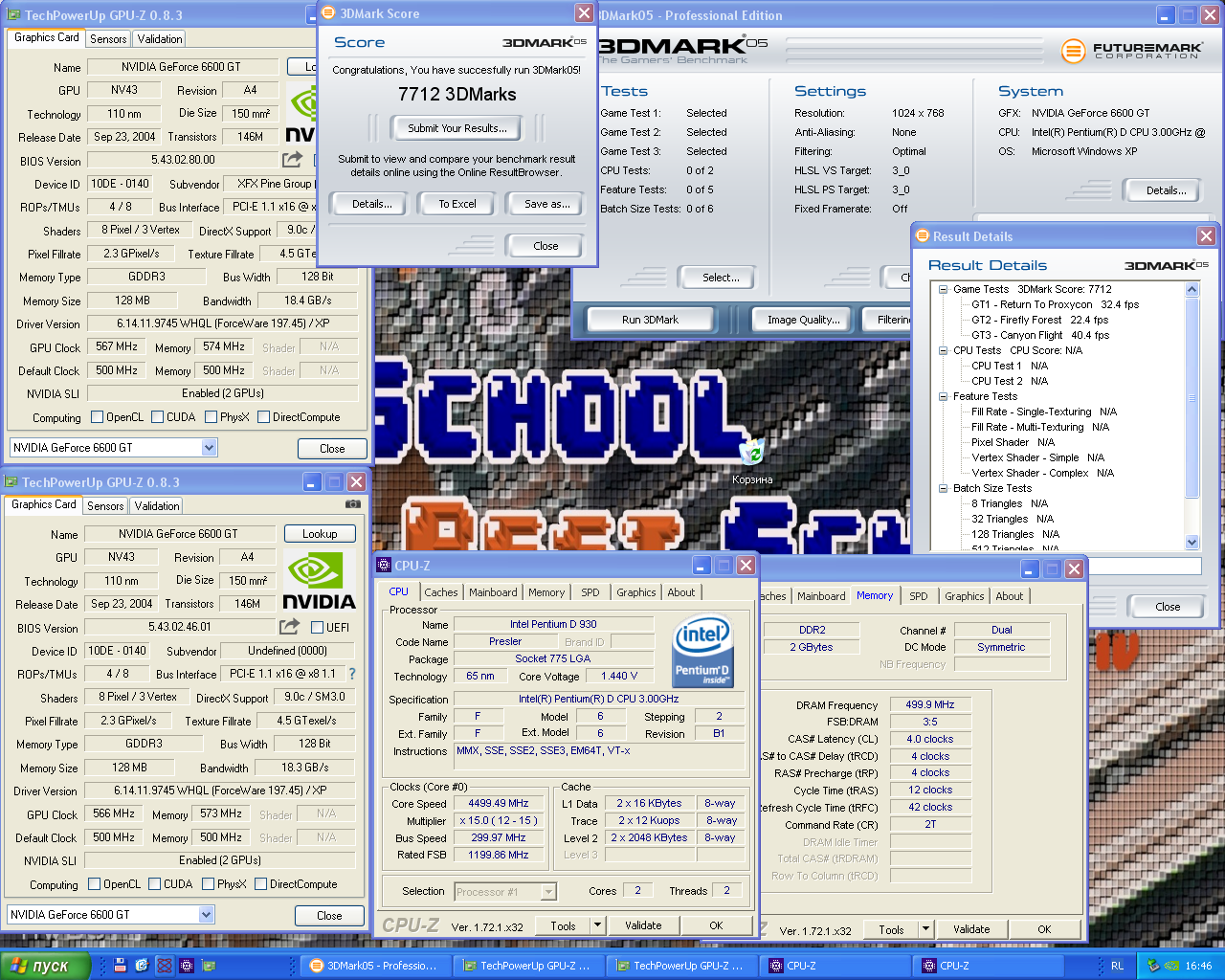
Task: Toggle PhysX checkbox in lower GPU-Z window
Action: pos(208,884)
